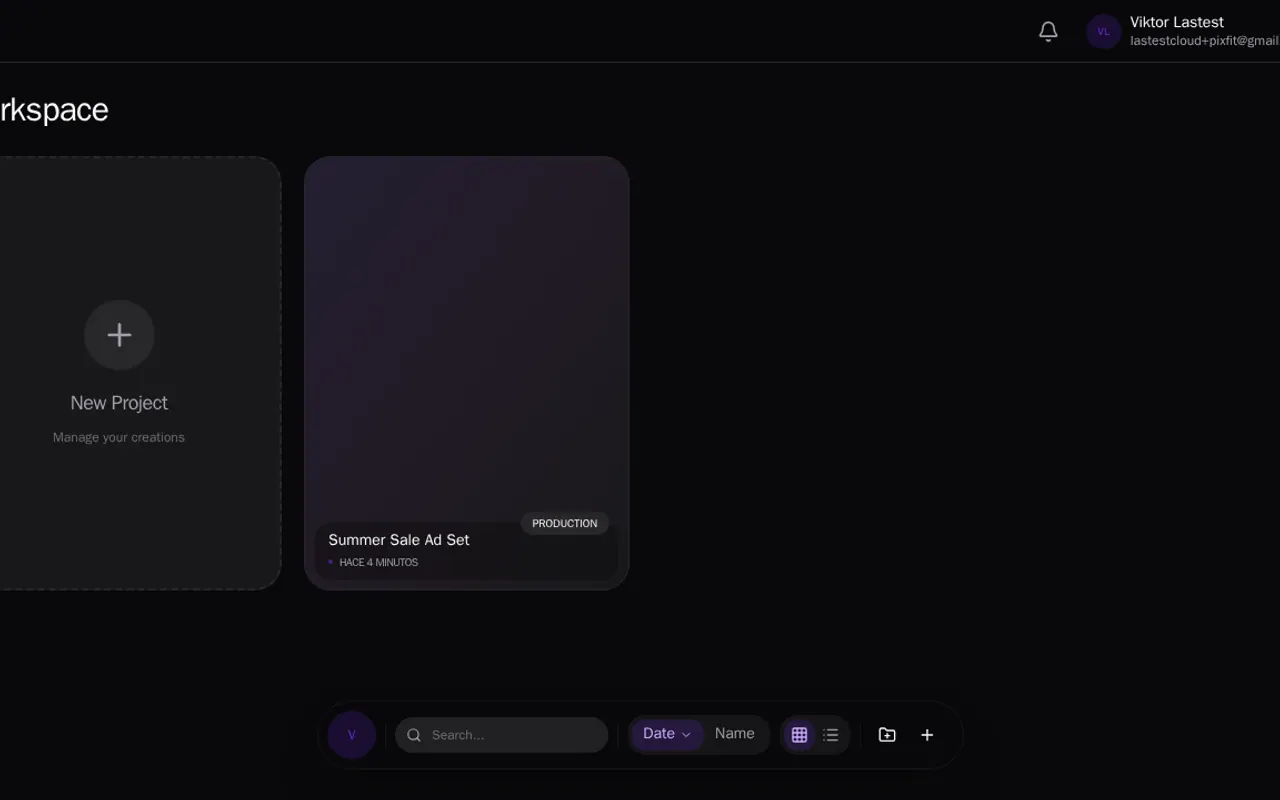Switch to list view
Screen dimensions: 1280x800
pos(831,735)
